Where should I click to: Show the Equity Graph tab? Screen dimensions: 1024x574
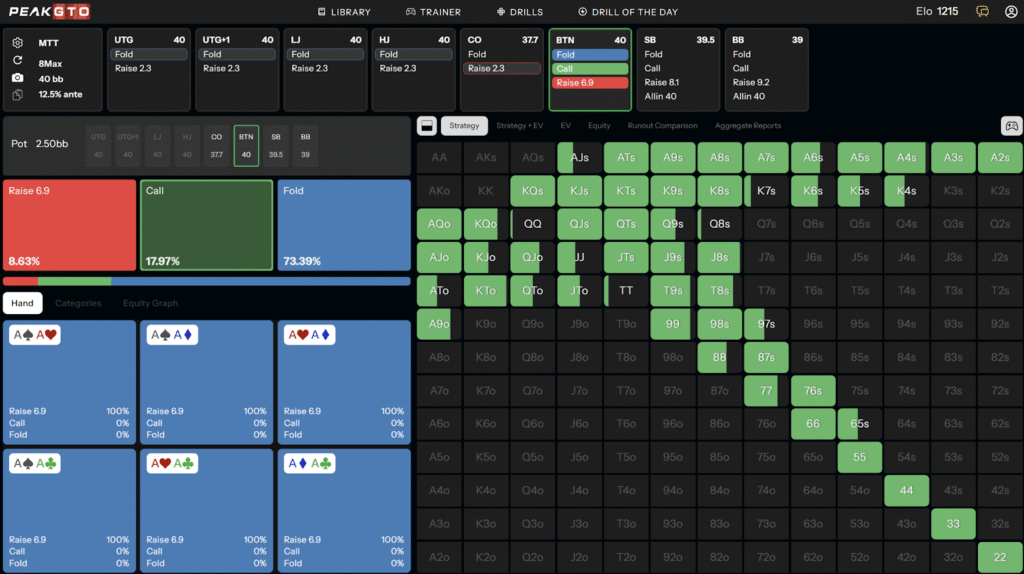point(149,303)
